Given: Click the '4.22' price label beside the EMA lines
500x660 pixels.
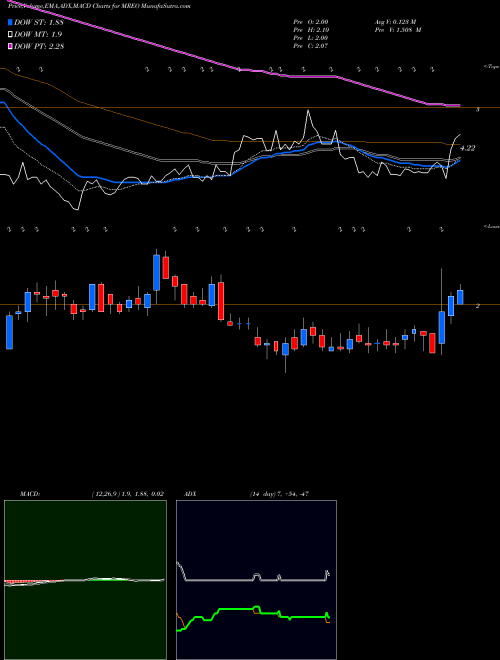Looking at the screenshot, I should (x=467, y=148).
